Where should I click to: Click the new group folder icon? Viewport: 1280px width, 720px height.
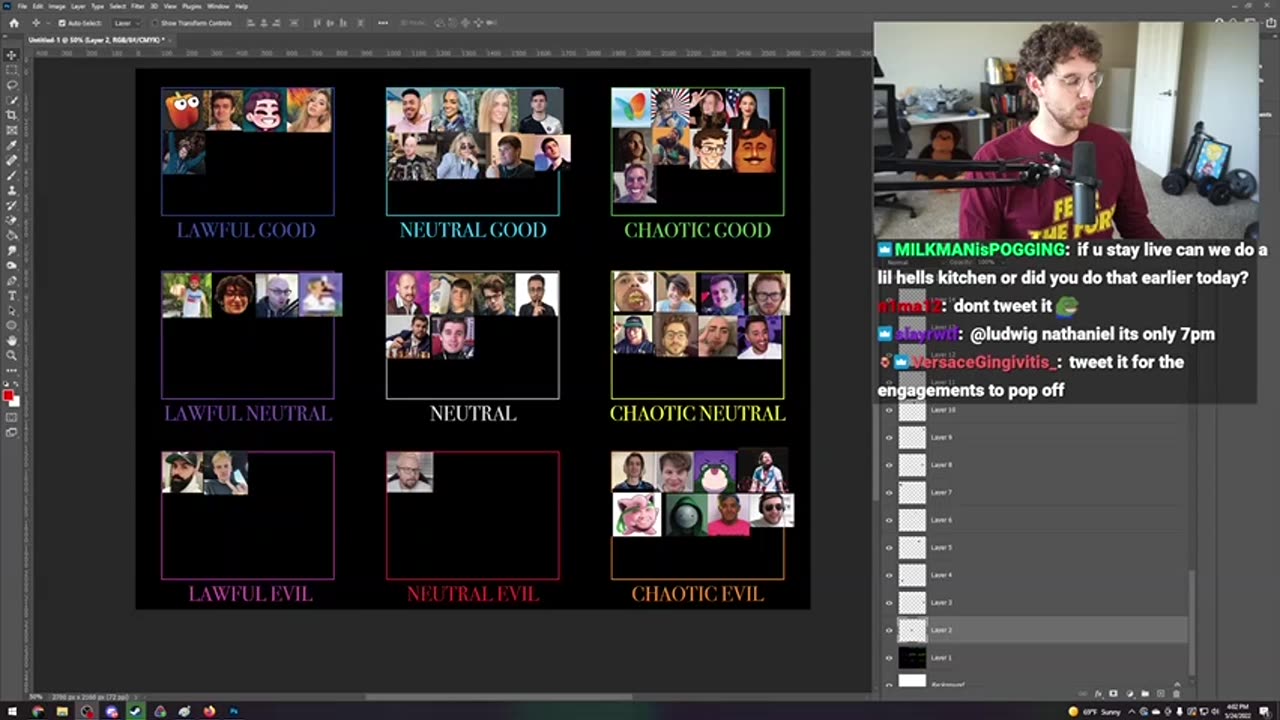coord(1145,693)
